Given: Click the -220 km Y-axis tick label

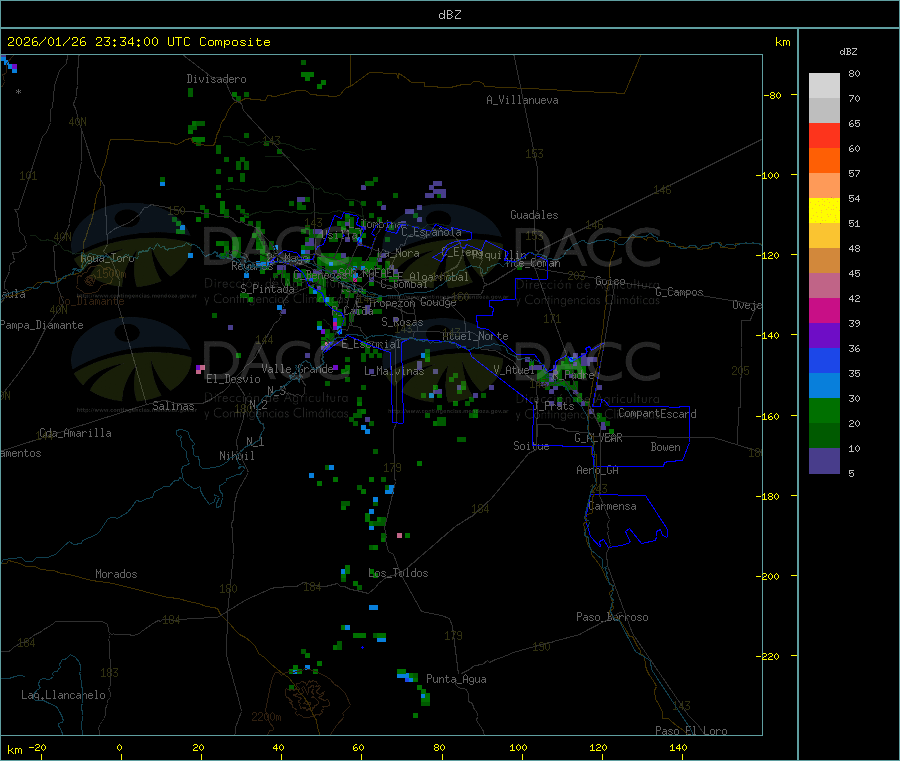Looking at the screenshot, I should click(x=770, y=657).
